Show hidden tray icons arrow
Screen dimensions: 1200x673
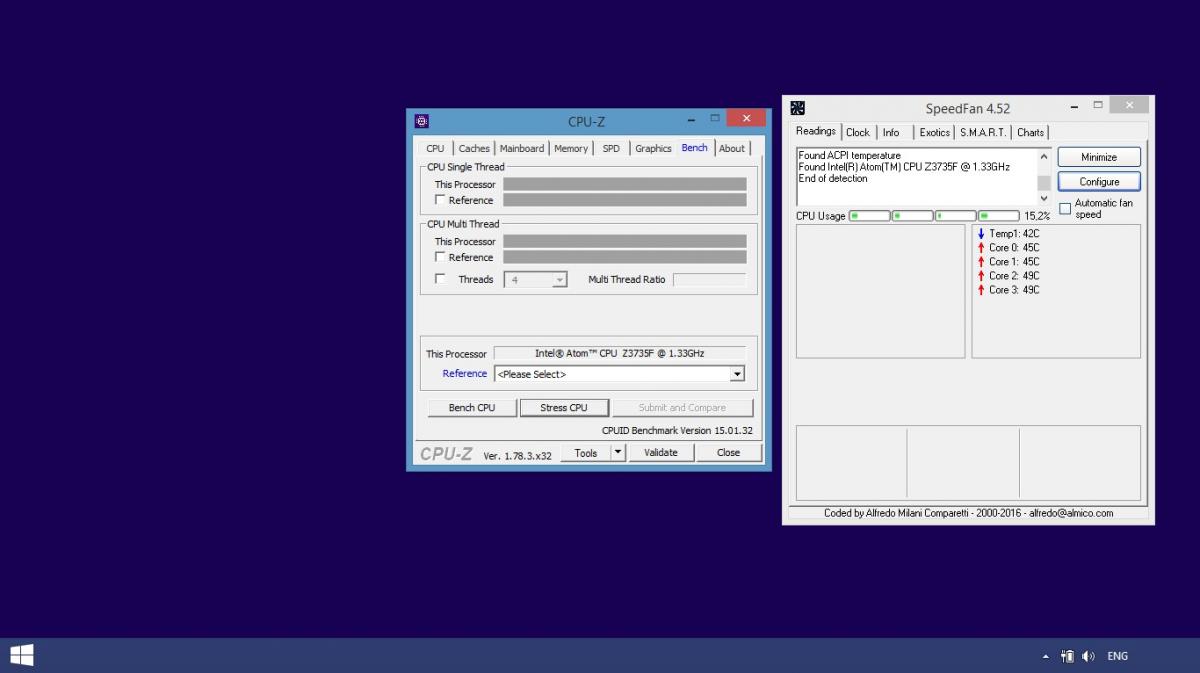coord(1046,657)
